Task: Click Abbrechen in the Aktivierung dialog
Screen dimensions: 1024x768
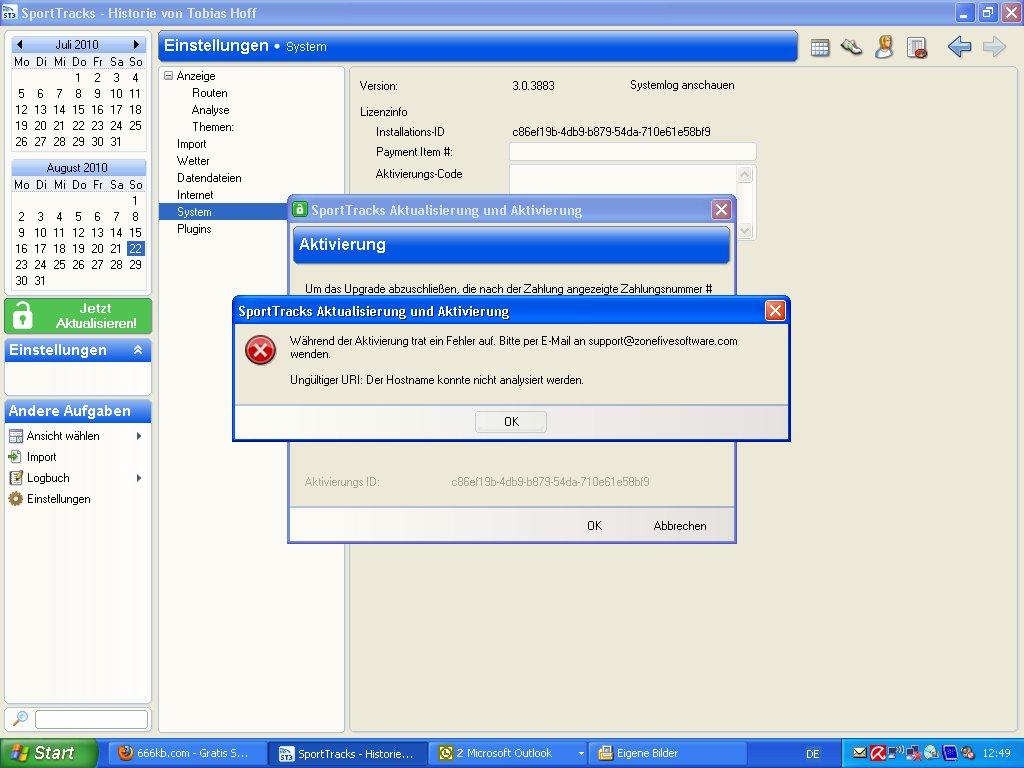Action: coord(680,526)
